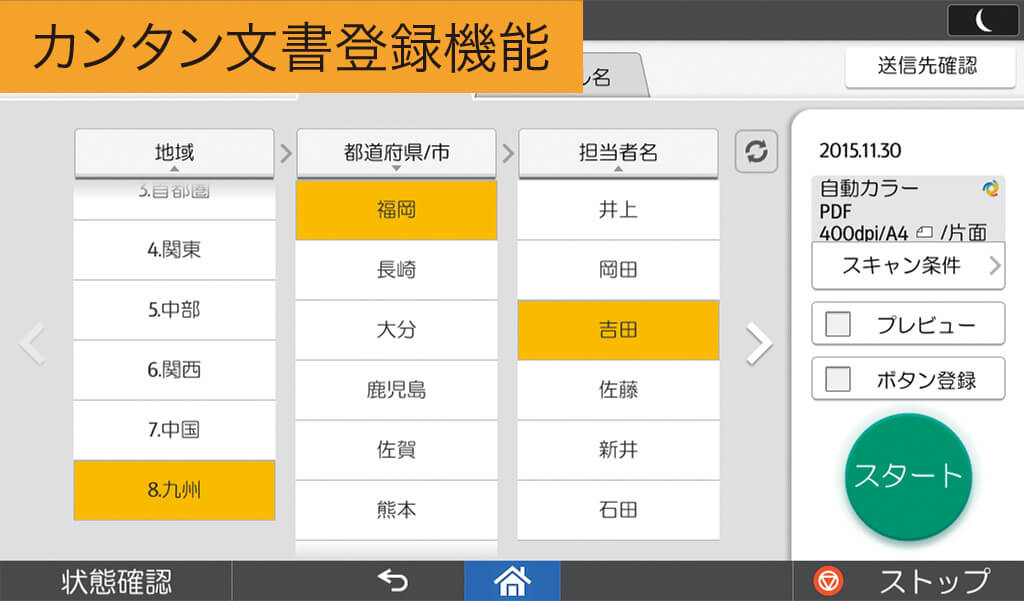
Task: Open スキャン条件 settings
Action: point(907,266)
